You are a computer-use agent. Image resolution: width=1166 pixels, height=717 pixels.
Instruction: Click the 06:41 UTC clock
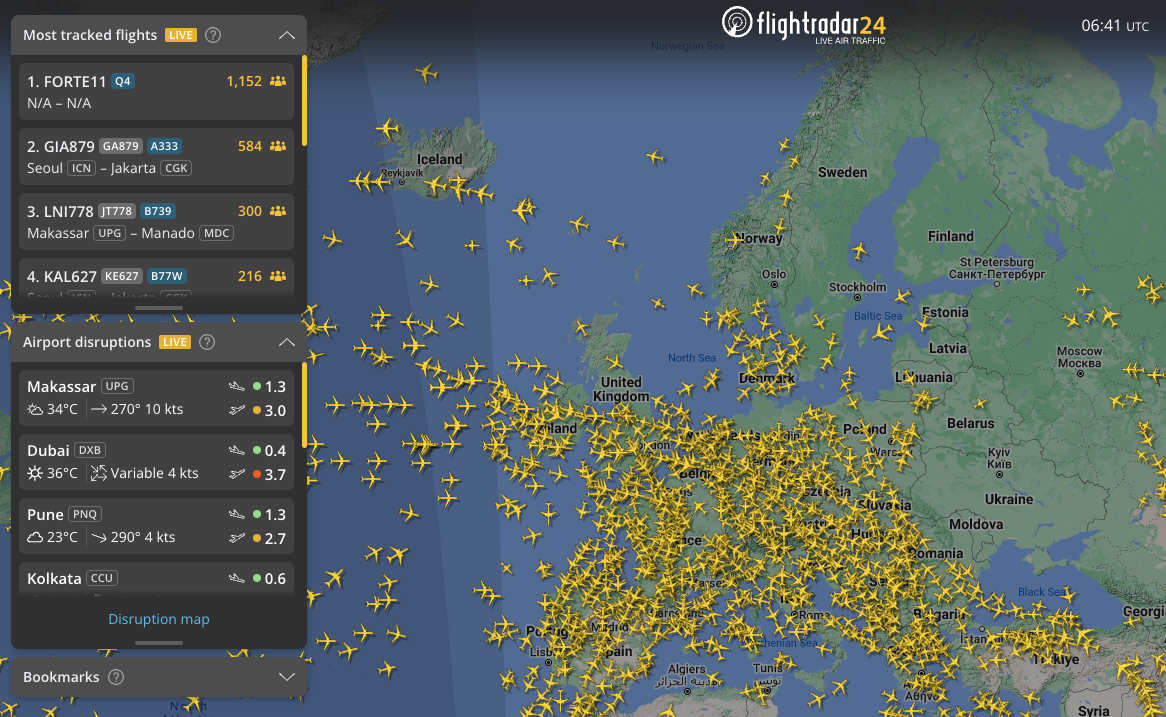(1115, 25)
